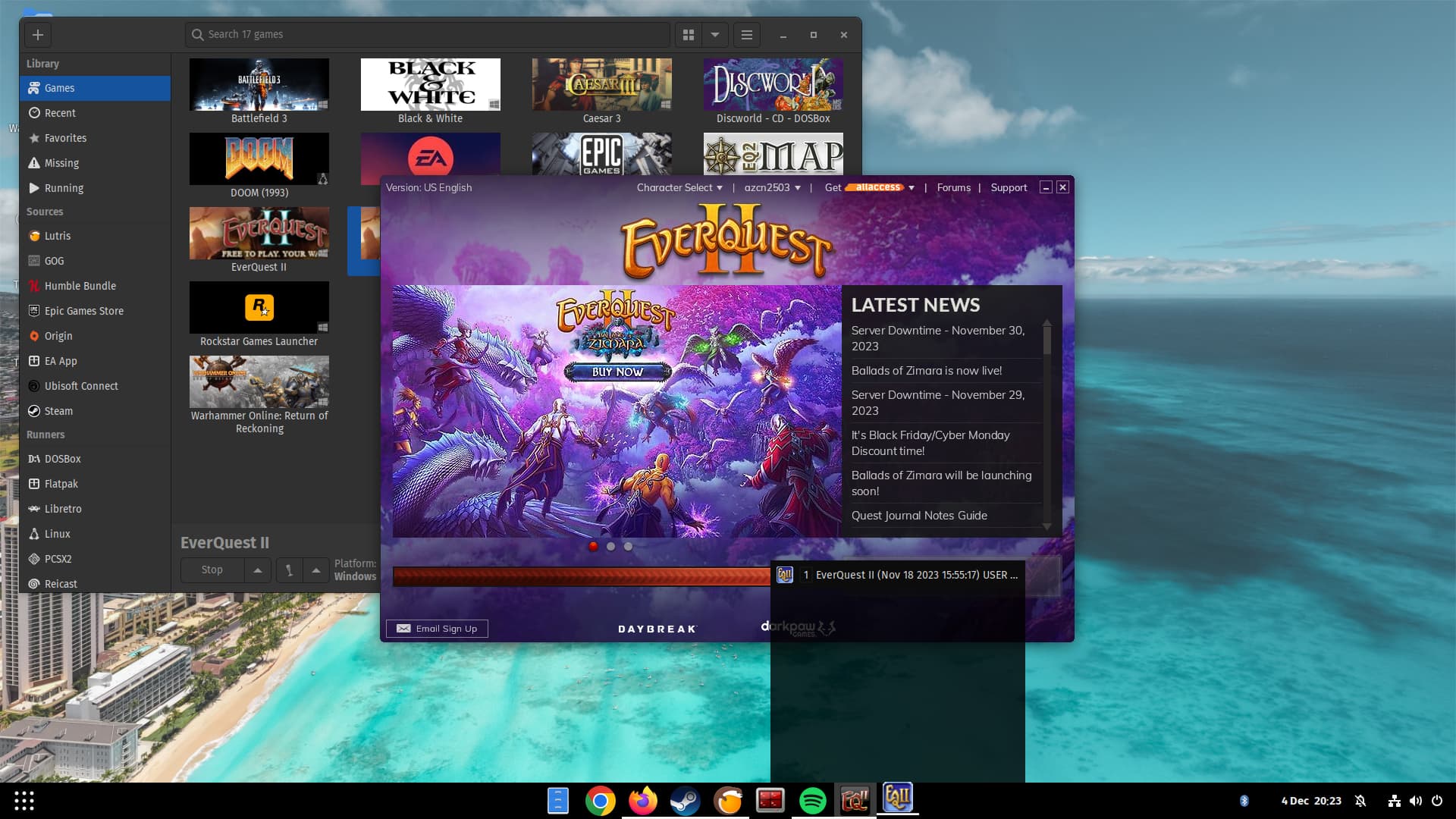The width and height of the screenshot is (1456, 819).
Task: Add a game with the plus button in Lutris
Action: [x=38, y=35]
